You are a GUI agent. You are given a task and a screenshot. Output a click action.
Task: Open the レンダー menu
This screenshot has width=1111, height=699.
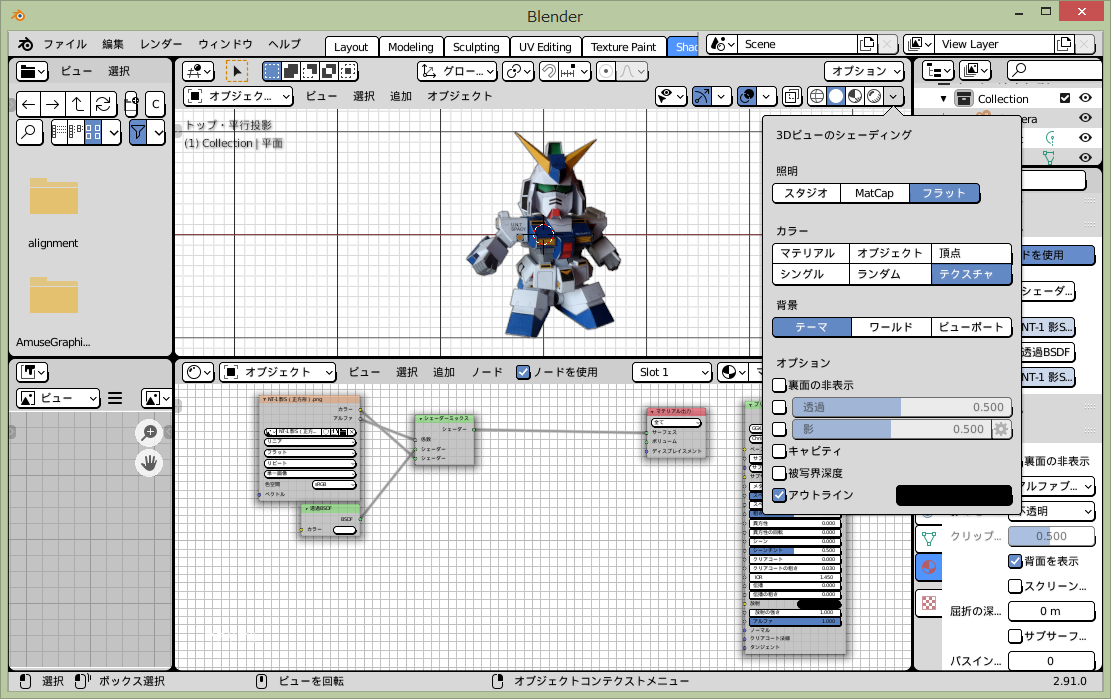pos(161,45)
